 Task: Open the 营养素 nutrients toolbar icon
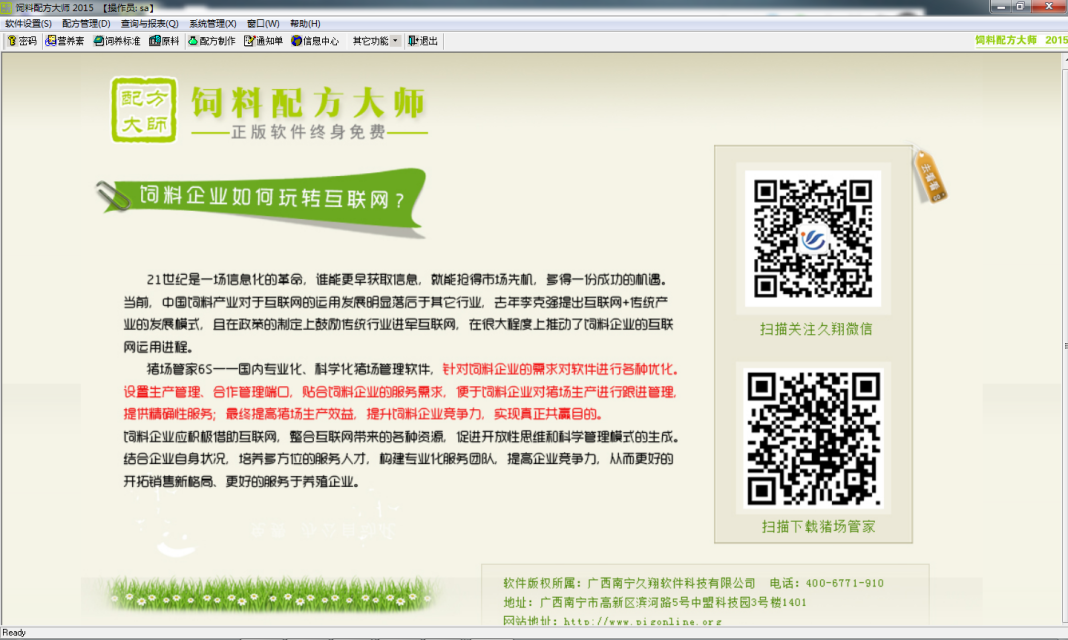65,41
